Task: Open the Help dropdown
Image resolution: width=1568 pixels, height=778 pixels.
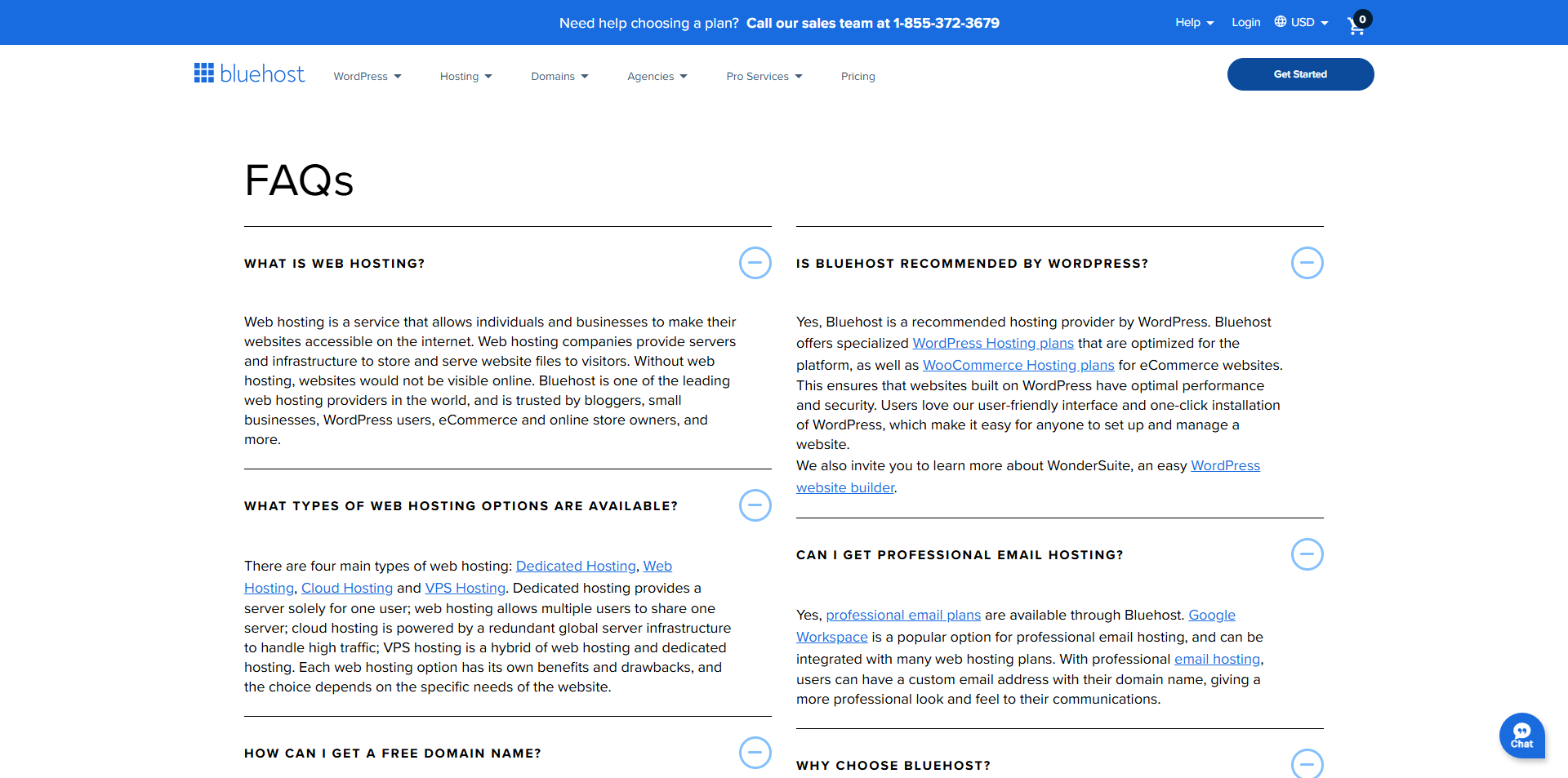Action: click(x=1194, y=23)
